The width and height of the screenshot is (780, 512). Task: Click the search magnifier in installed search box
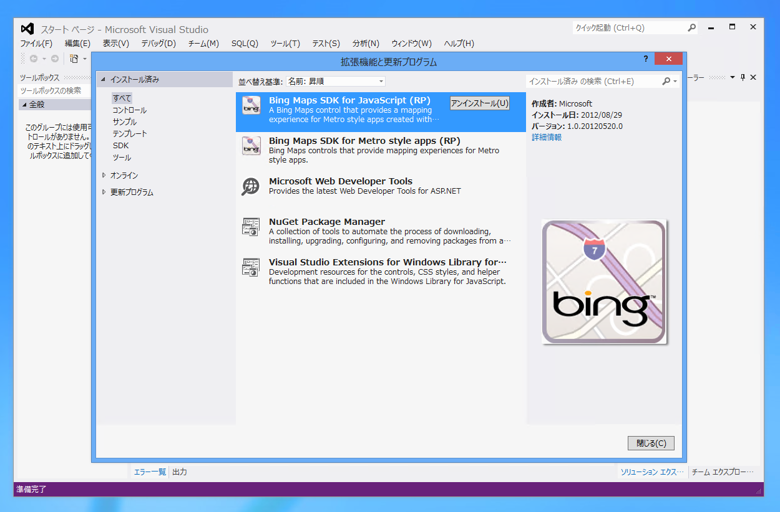click(666, 81)
